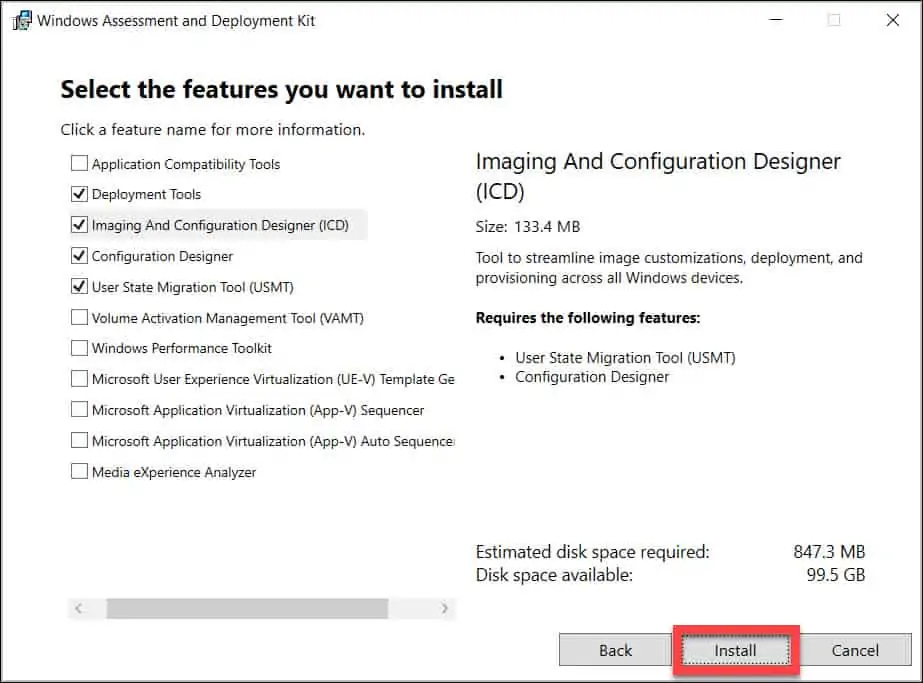Click the Size: 133.4 MB text
Viewport: 923px width, 683px height.
pyautogui.click(x=528, y=227)
